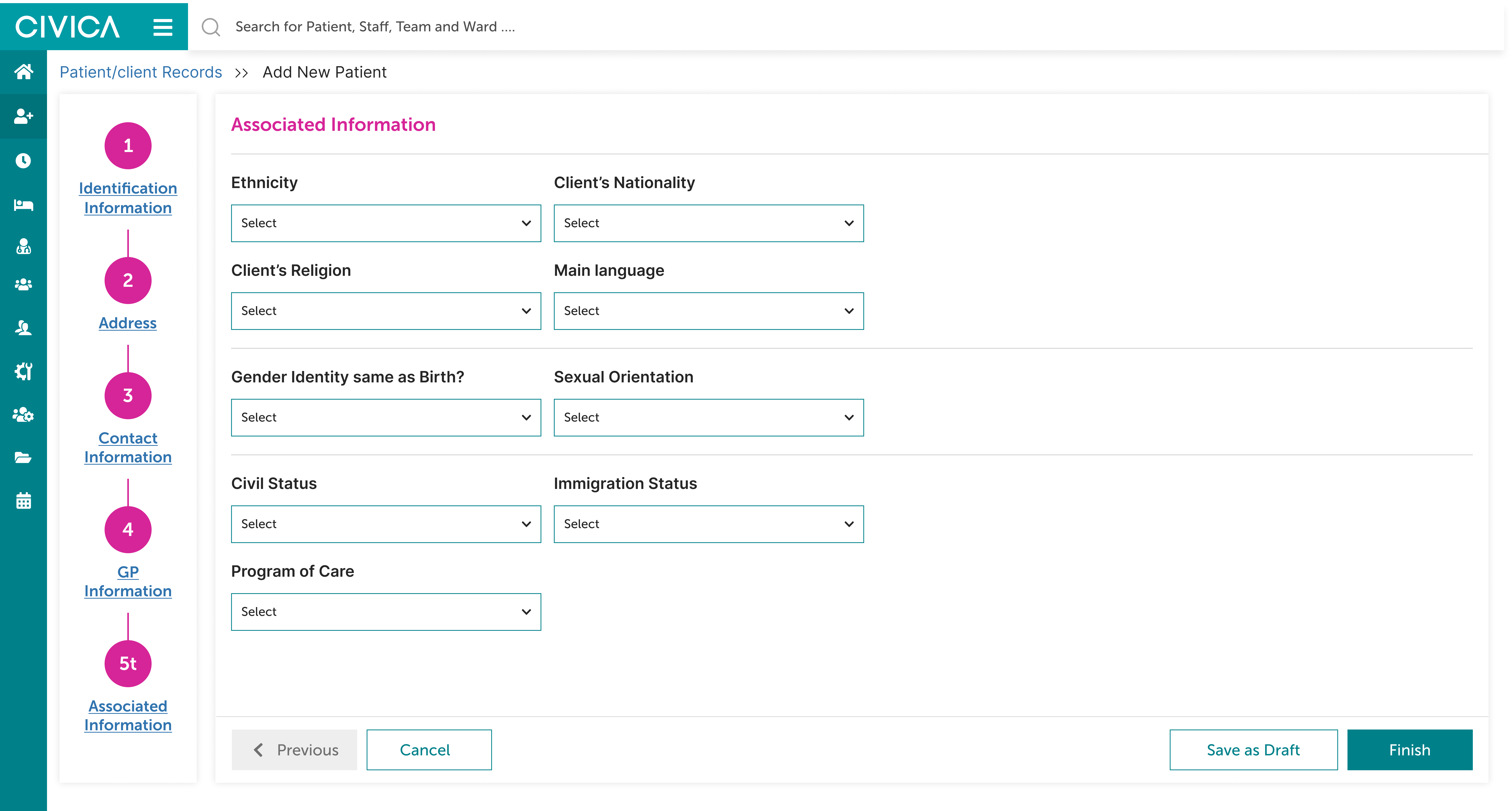1512x811 pixels.
Task: Select the add patient sidebar icon
Action: click(x=24, y=116)
